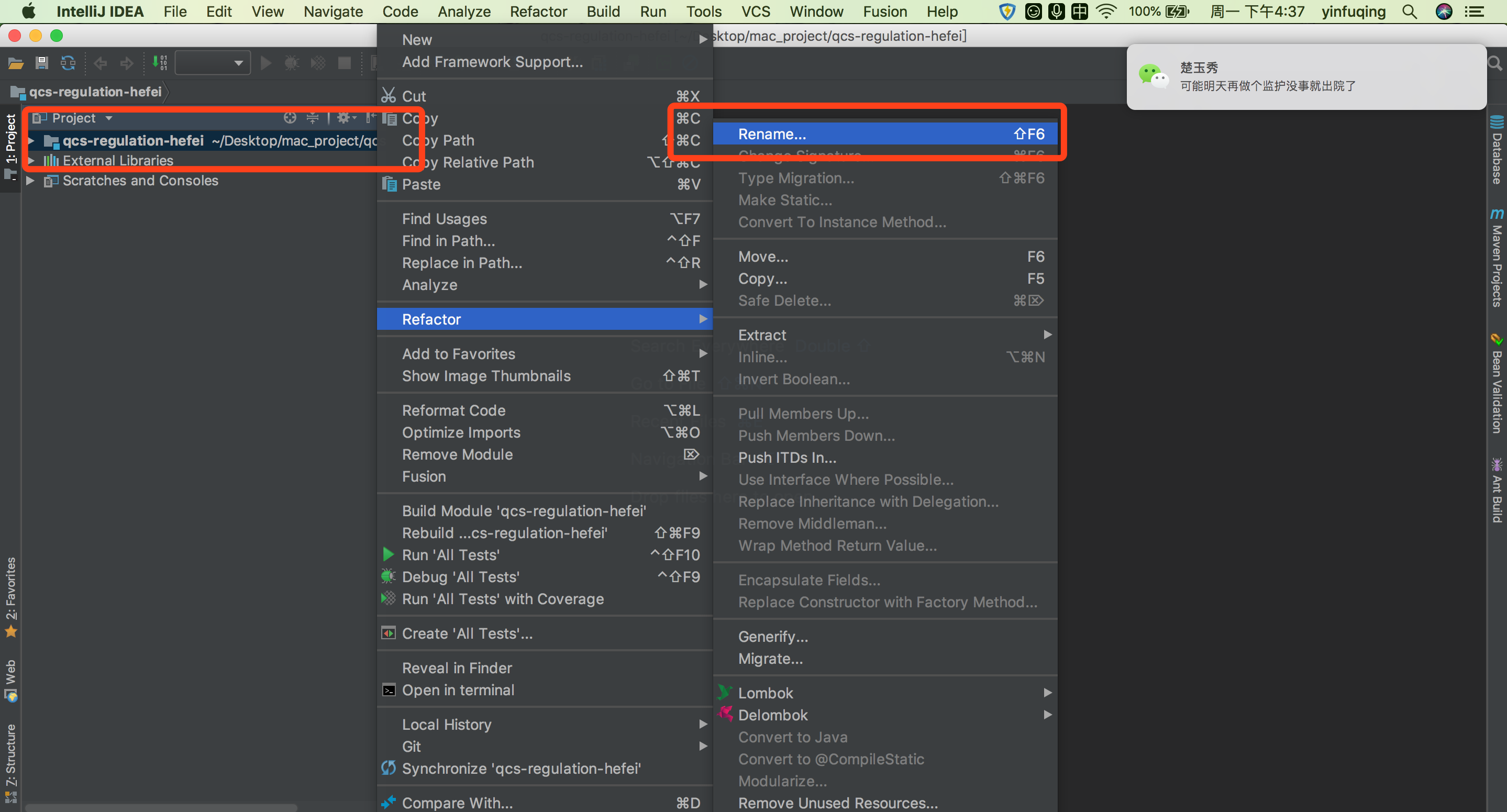
Task: Select Reveal in Finder
Action: tap(545, 668)
